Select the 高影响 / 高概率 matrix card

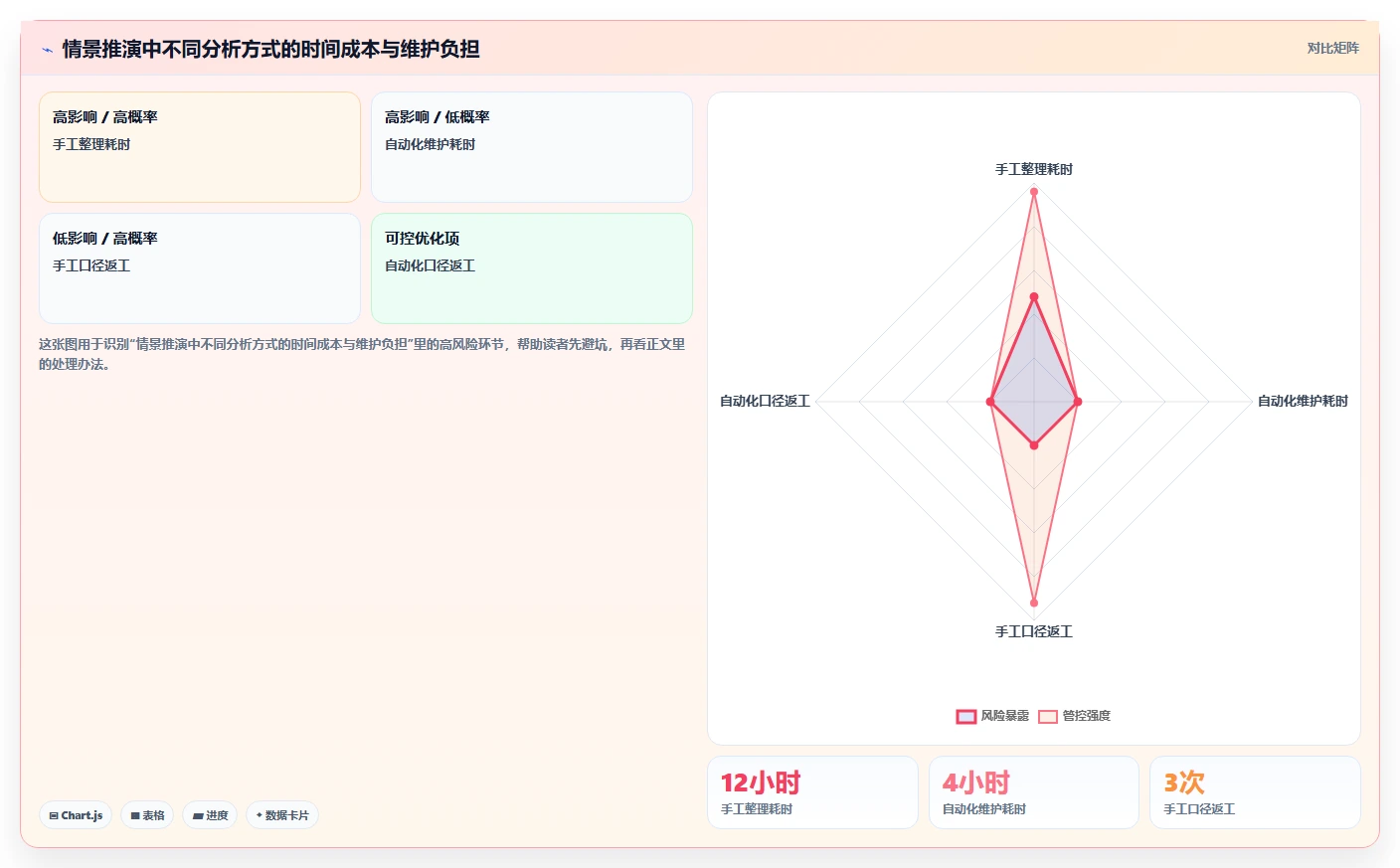pos(200,147)
